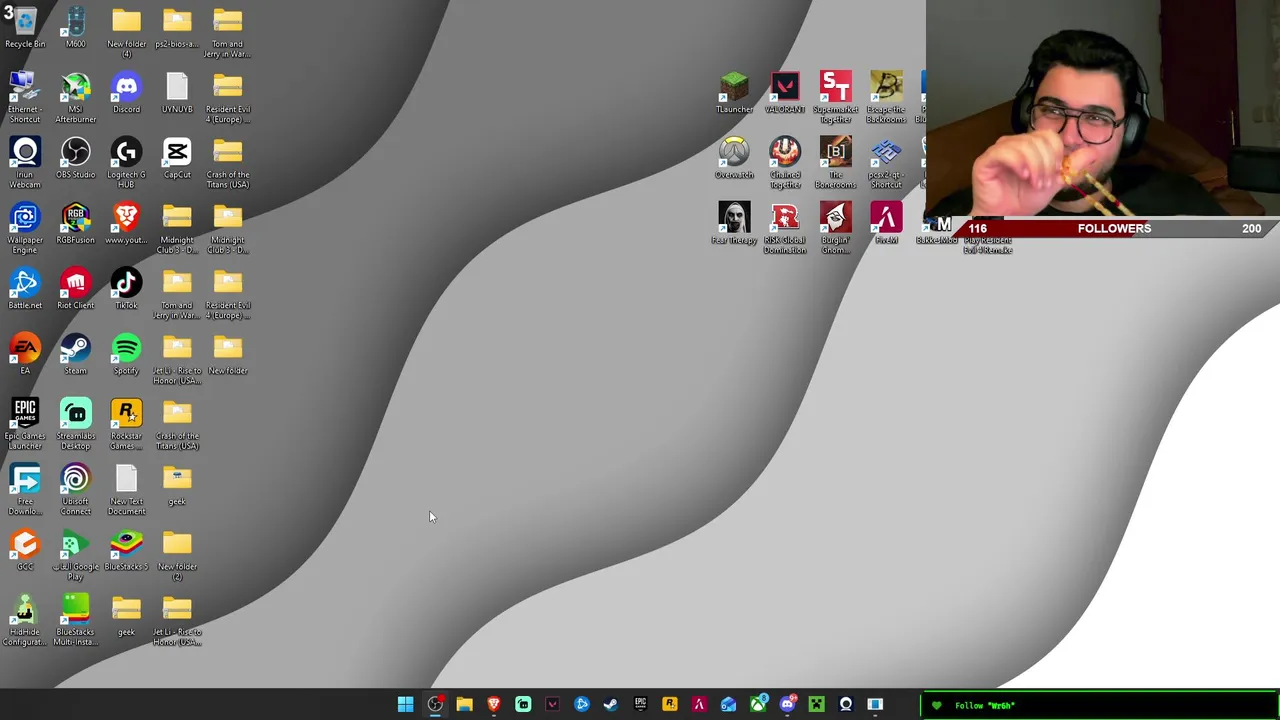1280x720 pixels.
Task: Launch Streamlabs Desktop shortcut icon
Action: click(76, 424)
